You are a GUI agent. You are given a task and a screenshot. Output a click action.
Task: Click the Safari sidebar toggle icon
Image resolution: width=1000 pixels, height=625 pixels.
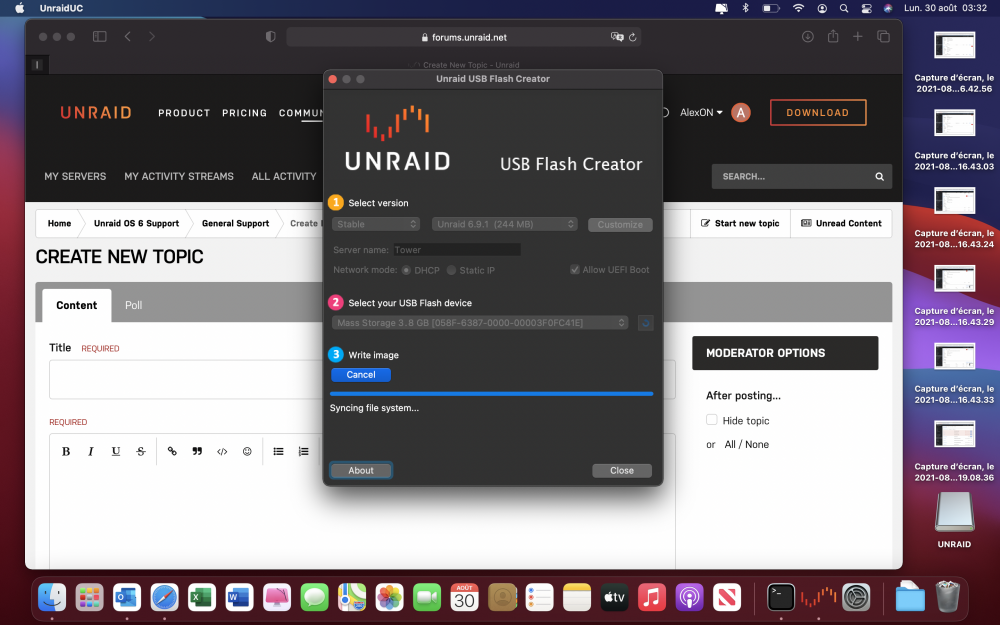point(99,37)
